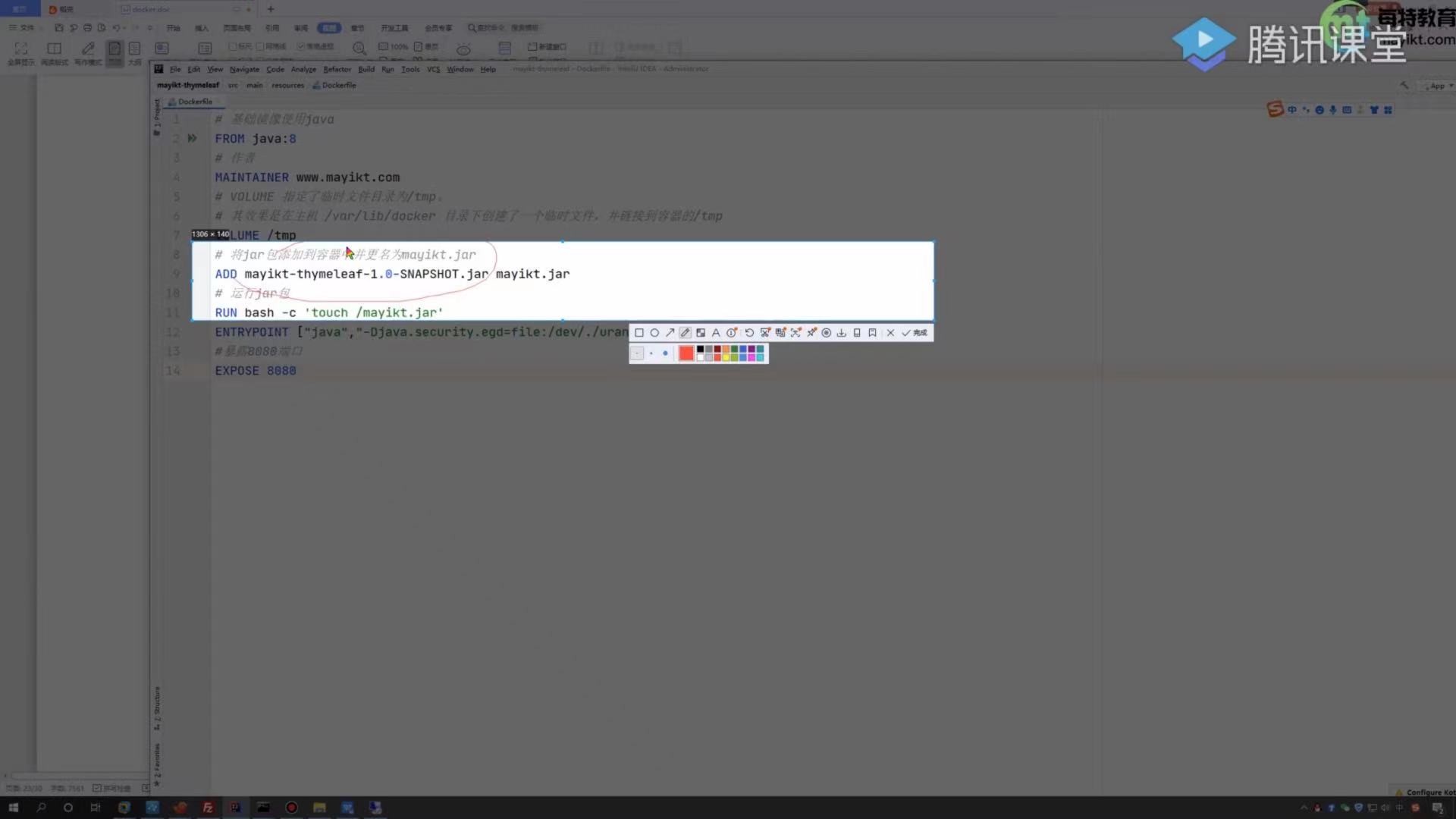Choose the arrow drawing tool
The height and width of the screenshot is (819, 1456).
point(670,333)
